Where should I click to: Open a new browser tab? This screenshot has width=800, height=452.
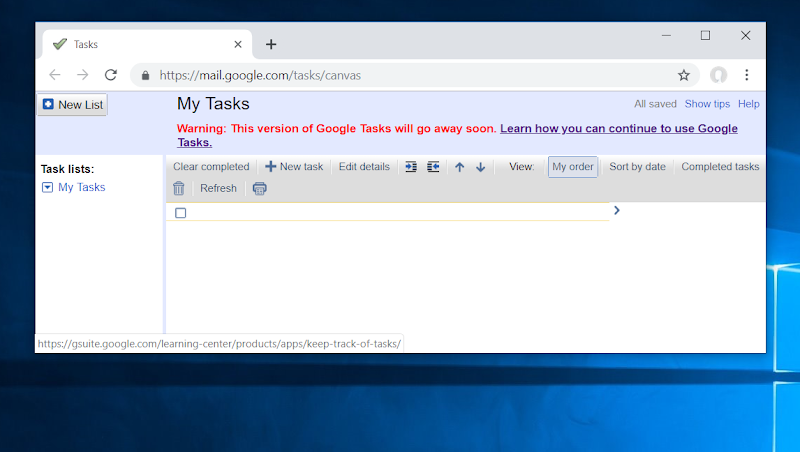tap(271, 44)
